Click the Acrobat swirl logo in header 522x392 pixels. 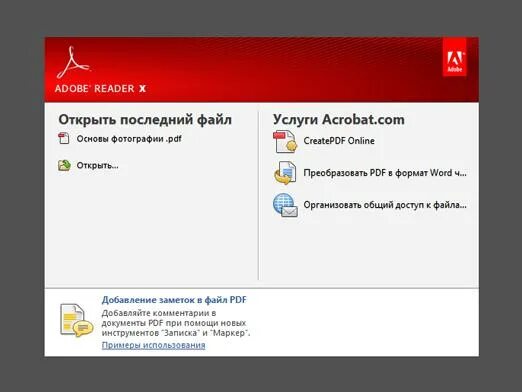[x=73, y=62]
